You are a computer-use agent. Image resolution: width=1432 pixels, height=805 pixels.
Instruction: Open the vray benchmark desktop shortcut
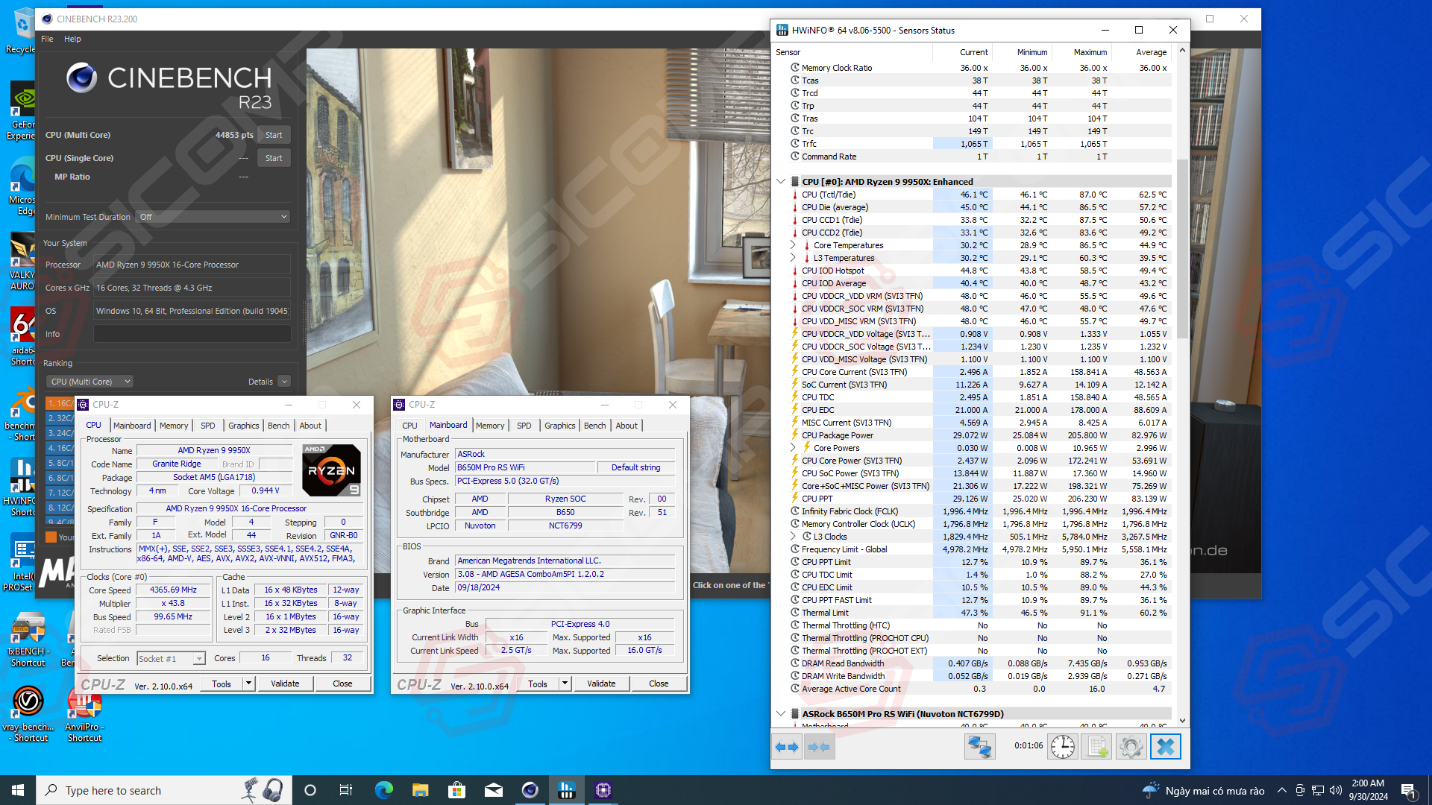click(x=27, y=703)
